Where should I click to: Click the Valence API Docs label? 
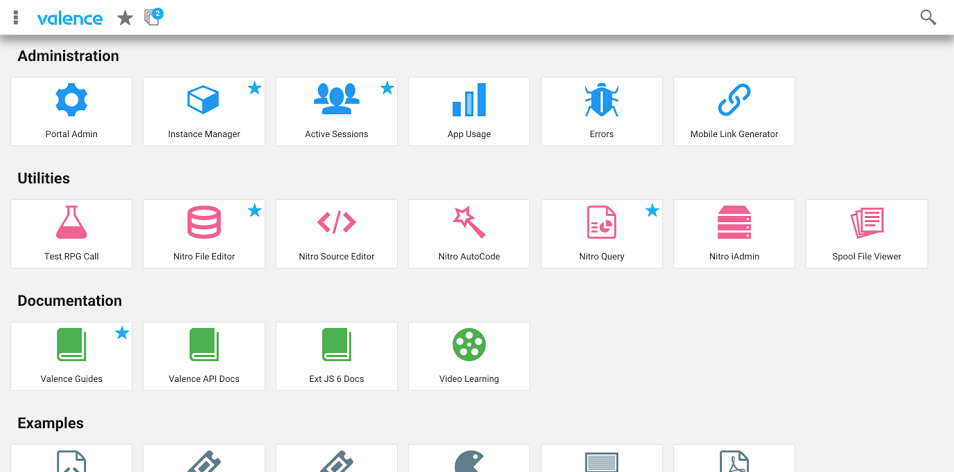coord(204,379)
